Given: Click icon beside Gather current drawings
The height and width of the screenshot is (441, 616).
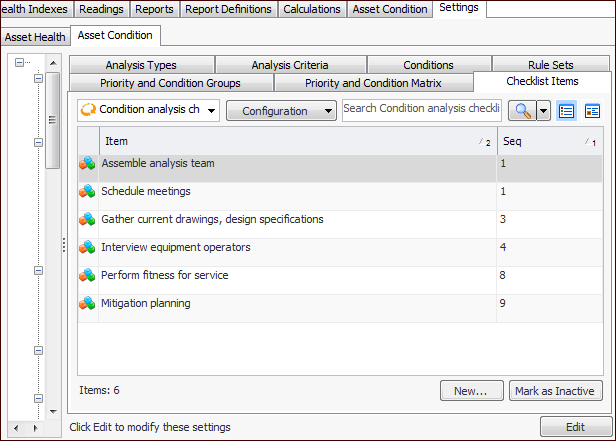Looking at the screenshot, I should pos(87,219).
